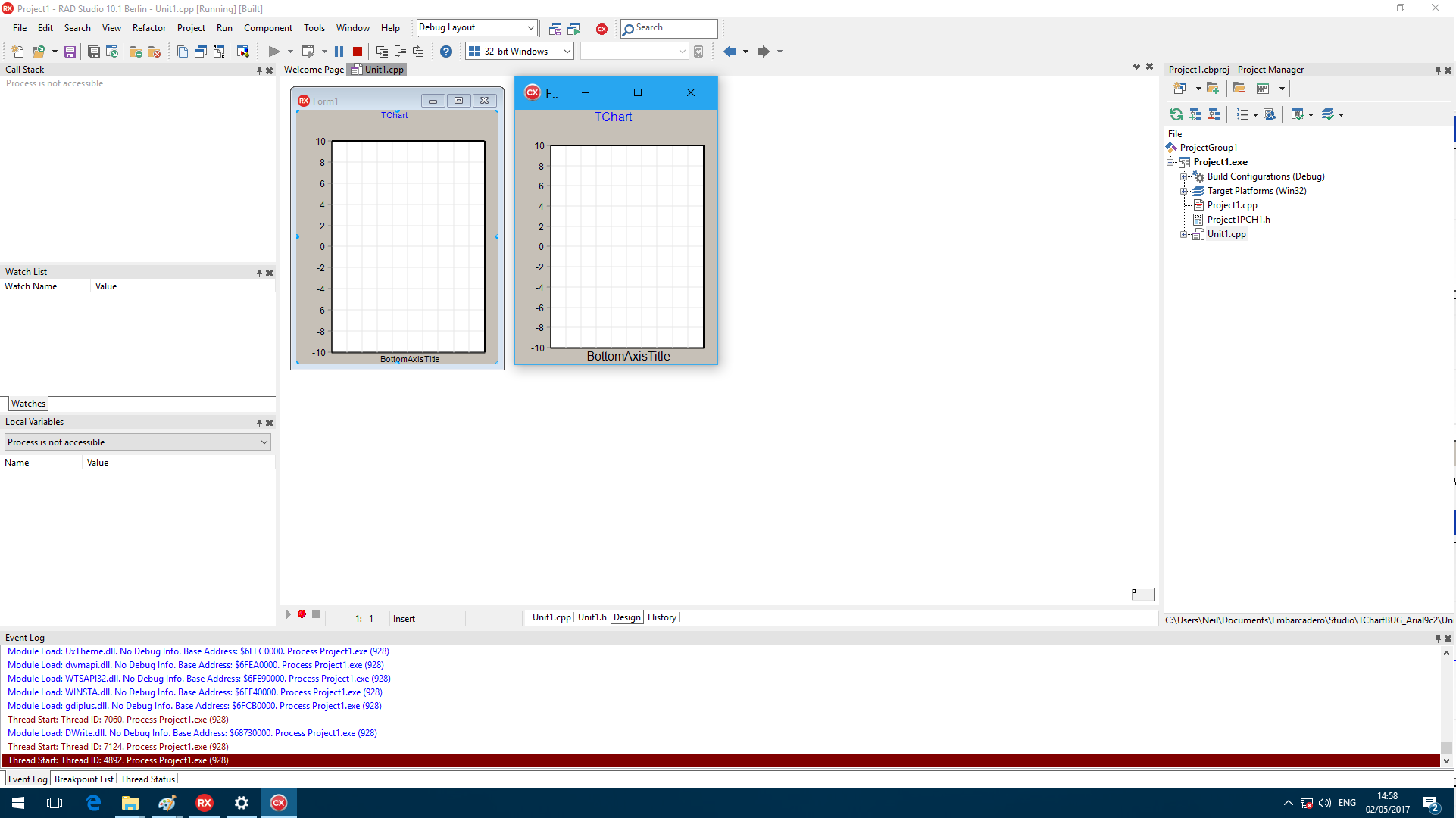The width and height of the screenshot is (1456, 818).
Task: Pin the Call Stack panel
Action: [259, 70]
